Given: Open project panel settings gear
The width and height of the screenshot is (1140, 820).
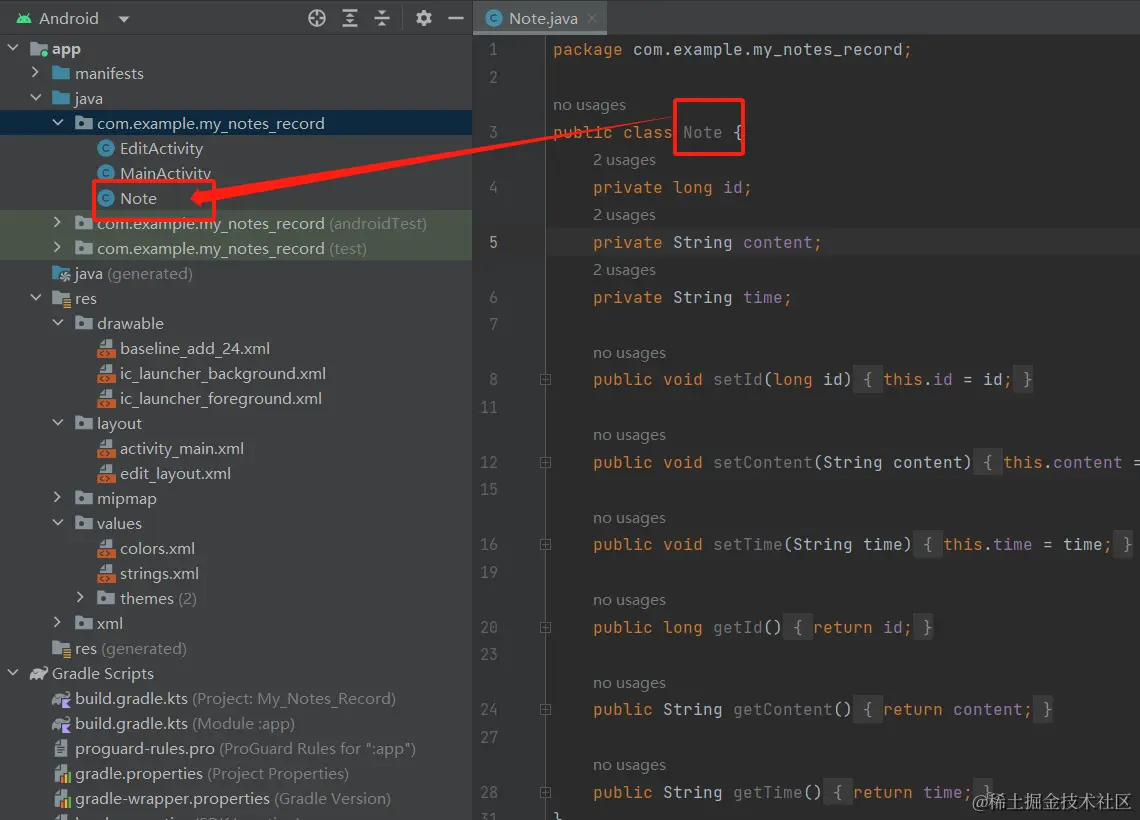Looking at the screenshot, I should coord(424,18).
